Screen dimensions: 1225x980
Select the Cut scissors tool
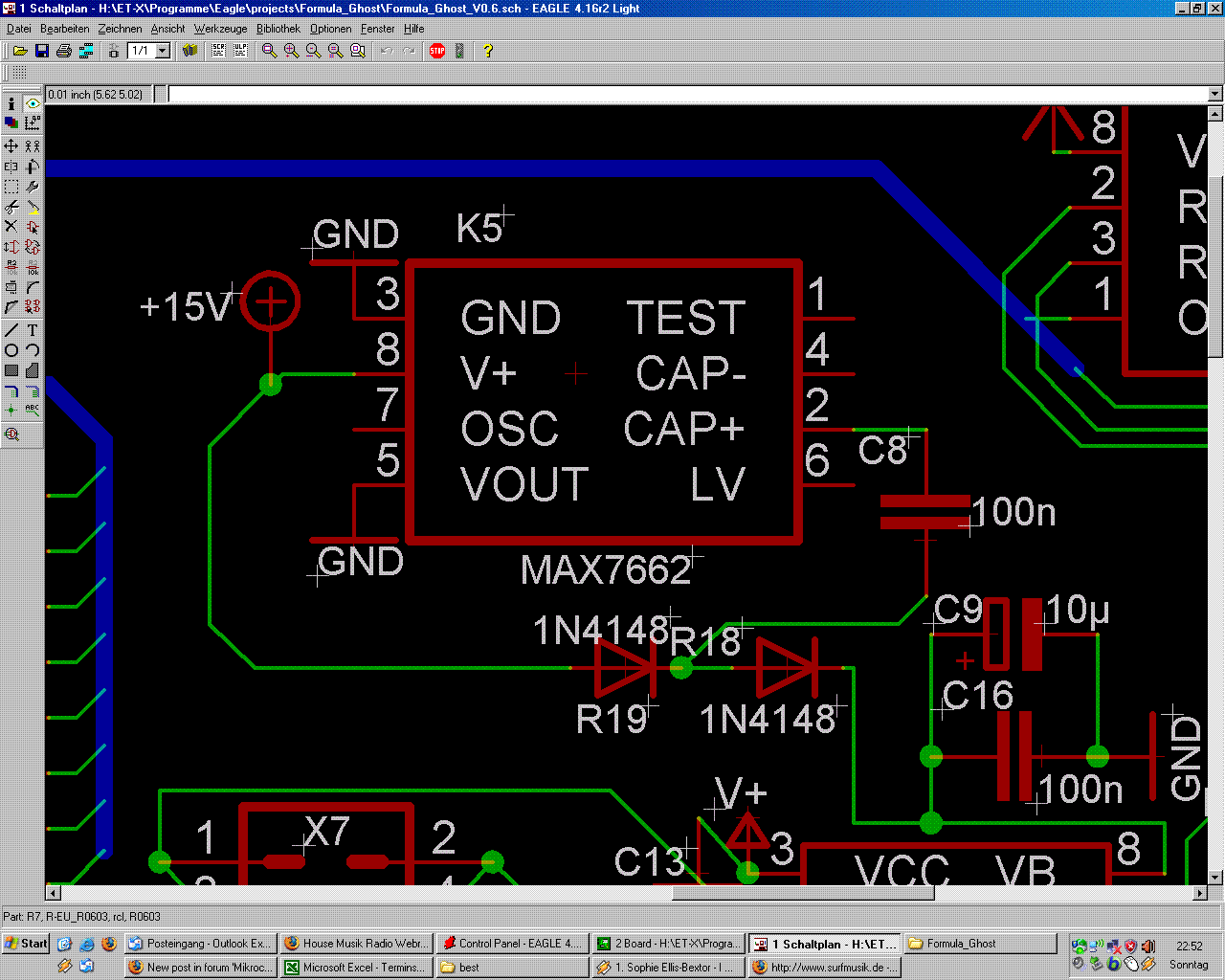11,208
